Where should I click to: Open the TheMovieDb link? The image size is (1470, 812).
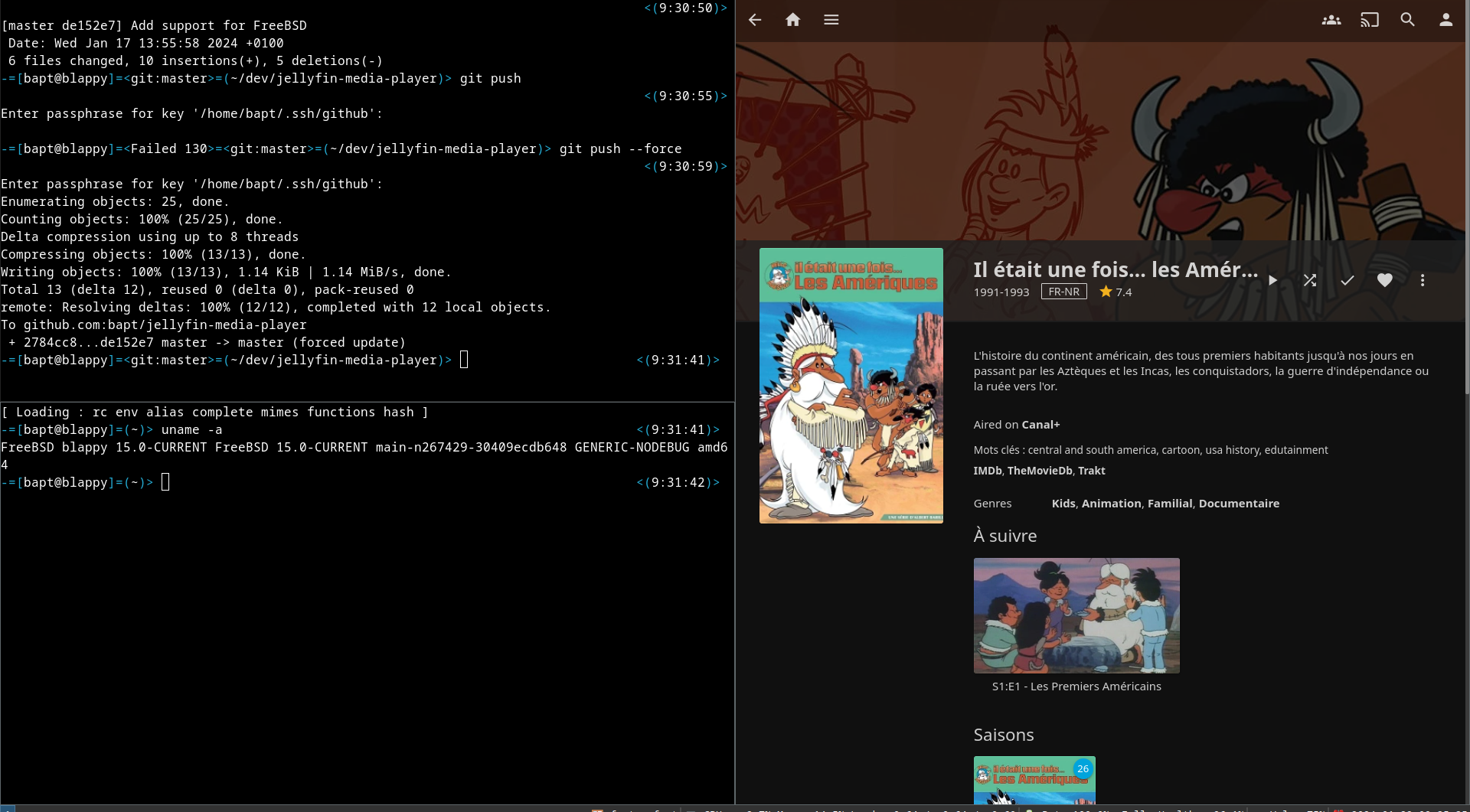[x=1040, y=471]
